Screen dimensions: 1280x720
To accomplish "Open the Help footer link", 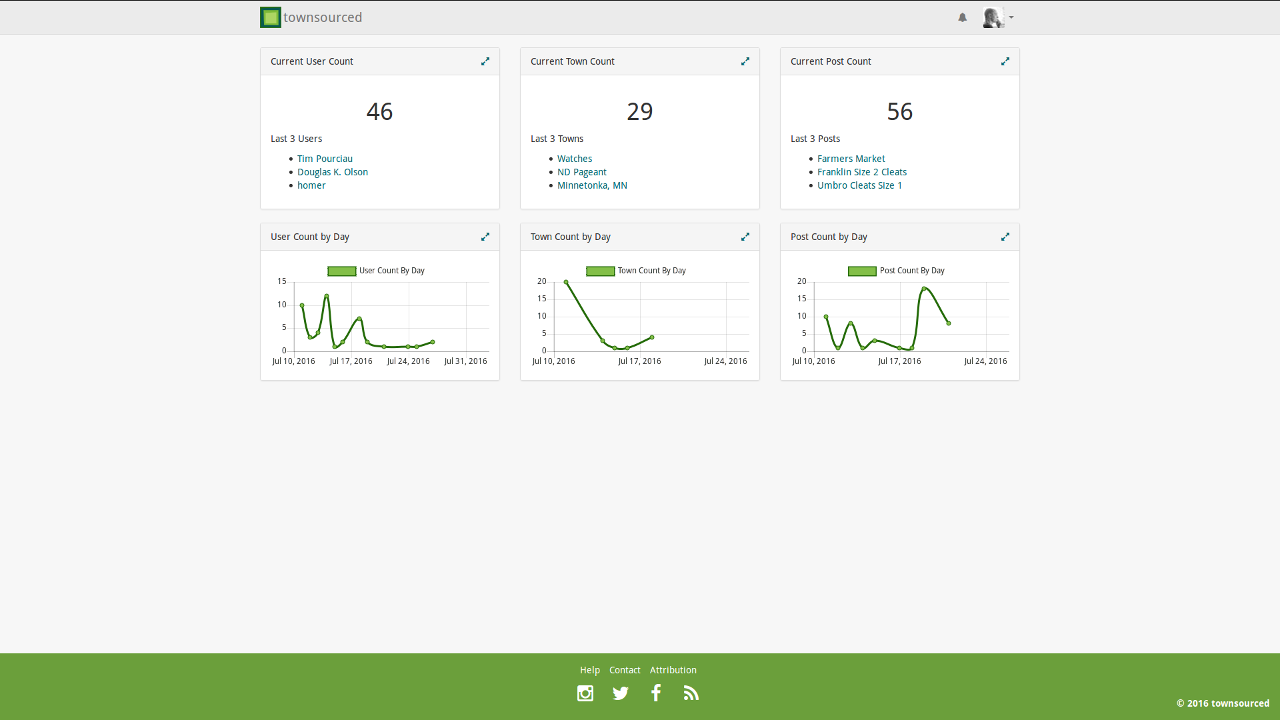I will coord(590,670).
